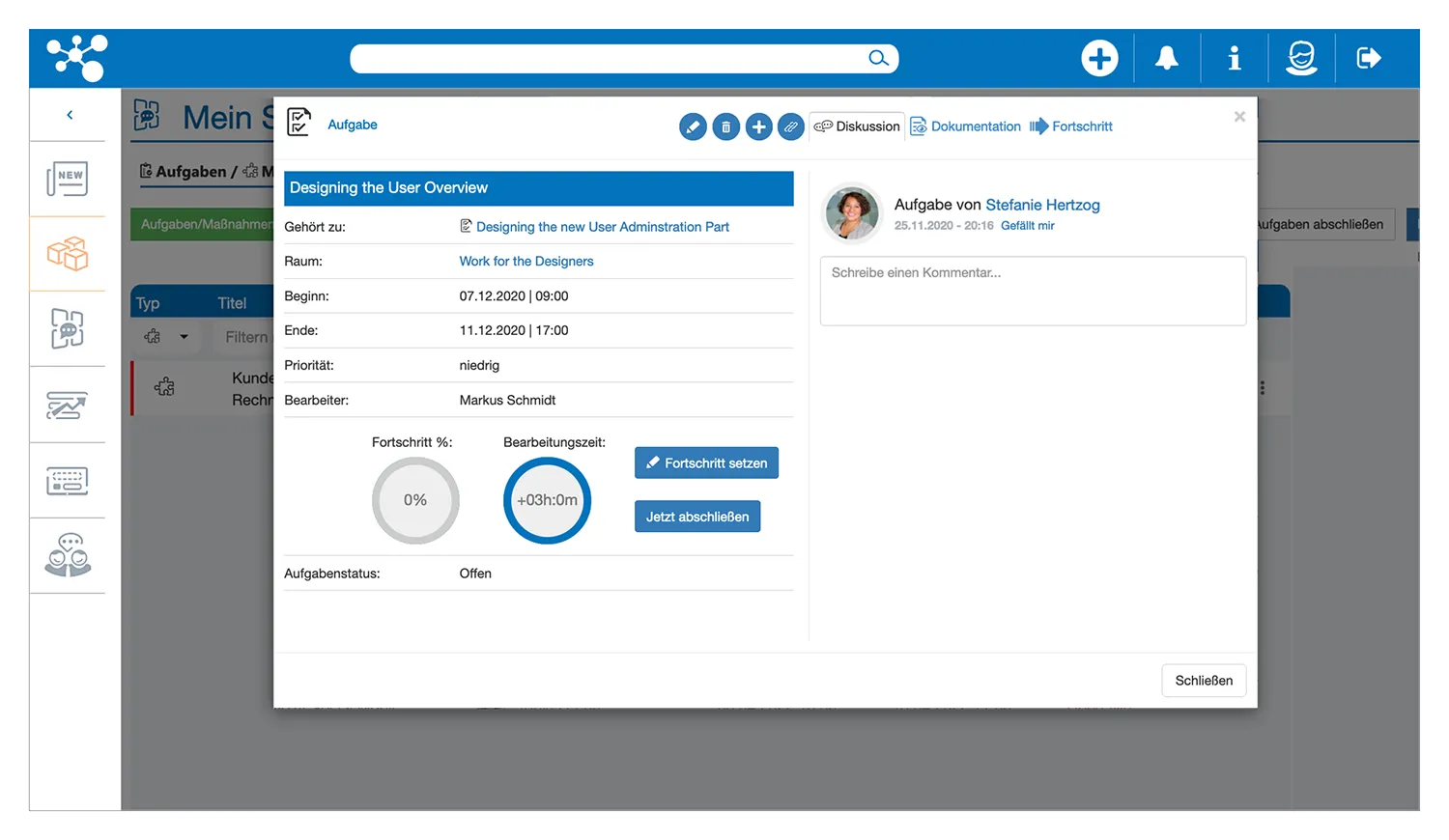
Task: Click the paperclip attachment icon
Action: [x=791, y=126]
